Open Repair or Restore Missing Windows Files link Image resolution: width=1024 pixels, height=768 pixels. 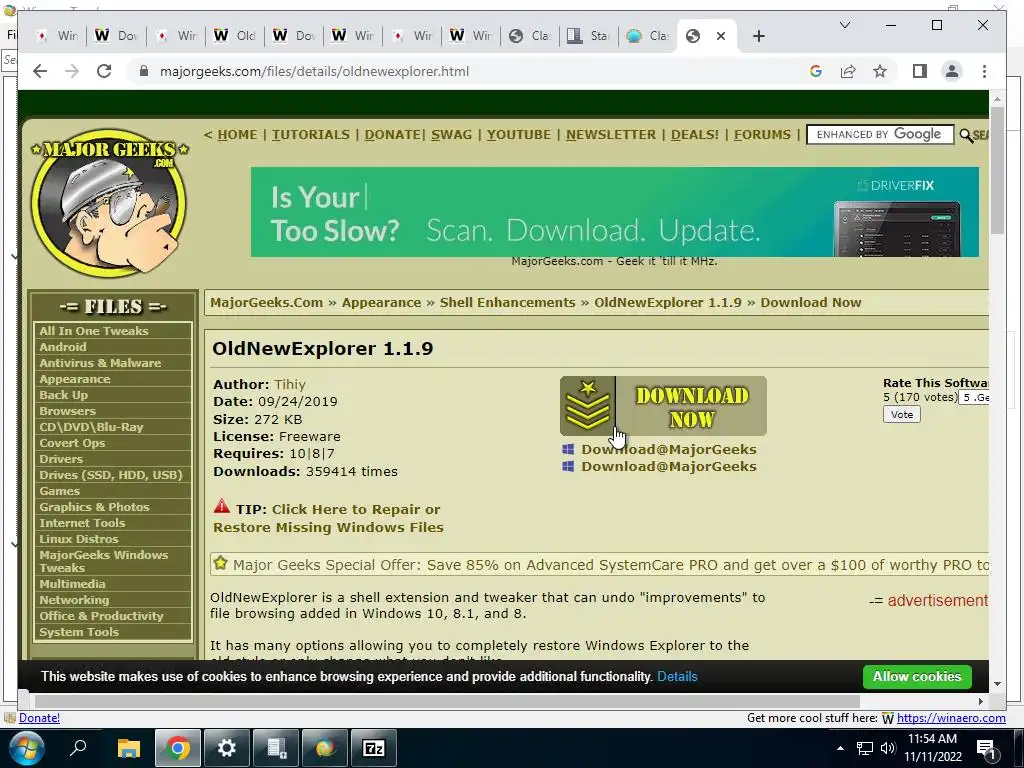pyautogui.click(x=328, y=518)
